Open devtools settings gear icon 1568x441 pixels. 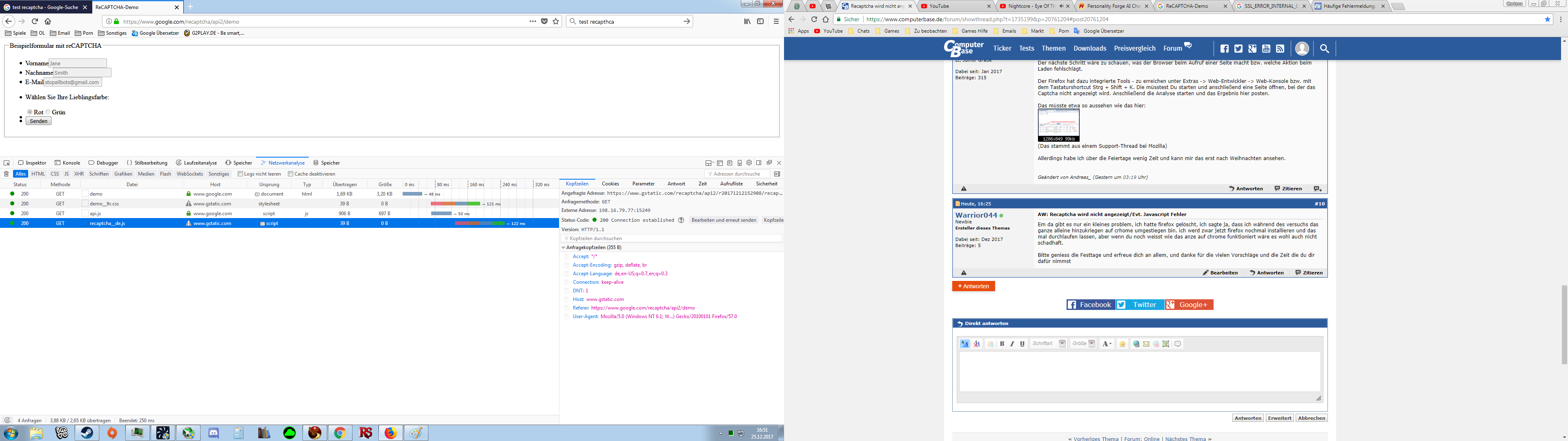[x=749, y=163]
